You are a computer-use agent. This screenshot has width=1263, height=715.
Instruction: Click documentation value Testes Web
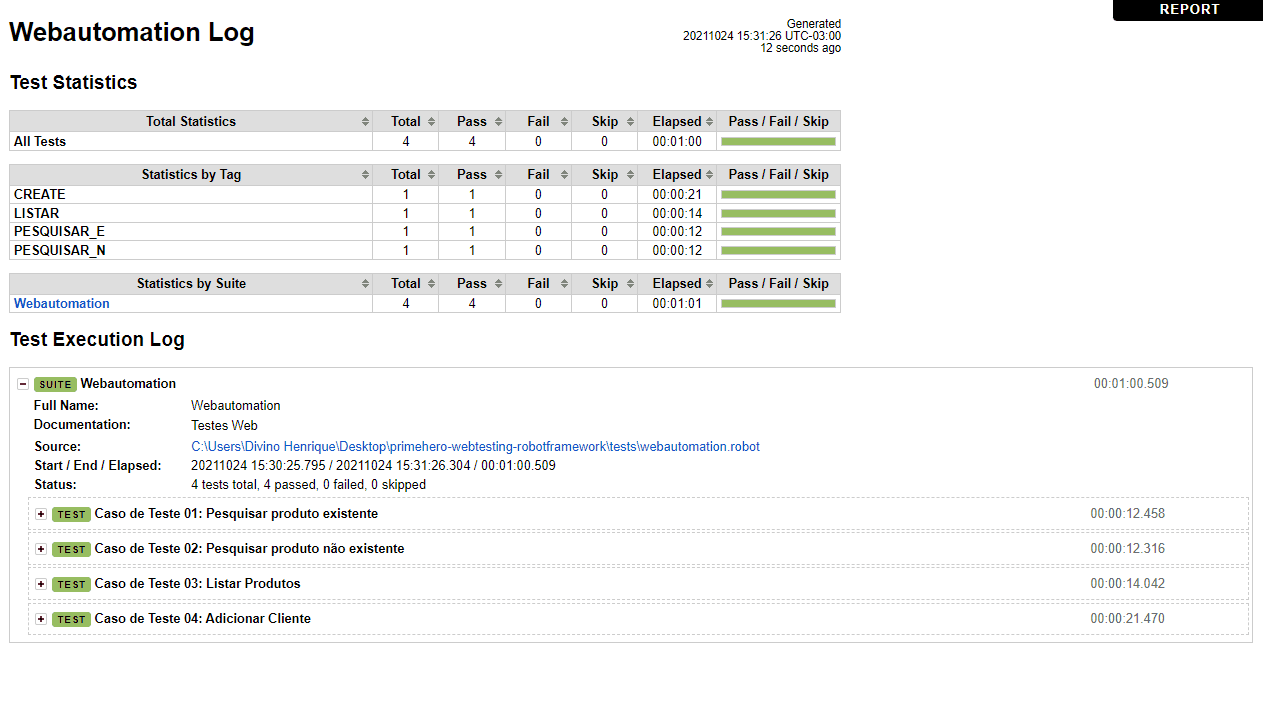coord(224,425)
